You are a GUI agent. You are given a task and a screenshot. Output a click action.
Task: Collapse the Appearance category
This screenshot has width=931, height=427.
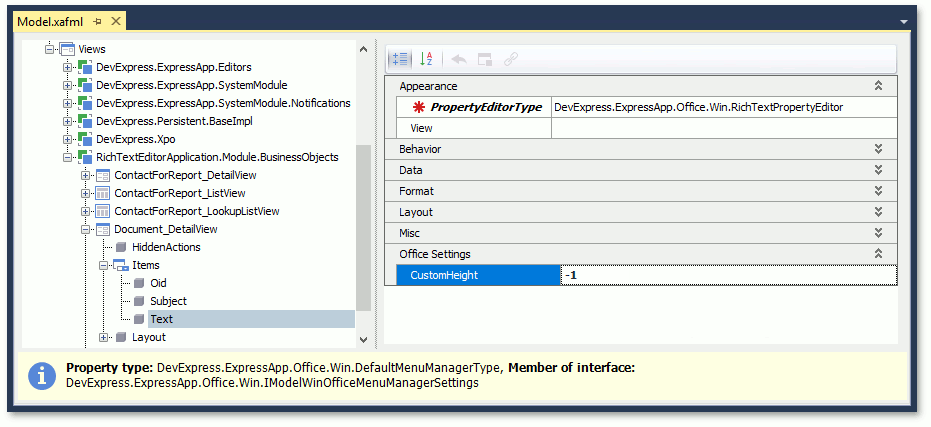point(879,86)
